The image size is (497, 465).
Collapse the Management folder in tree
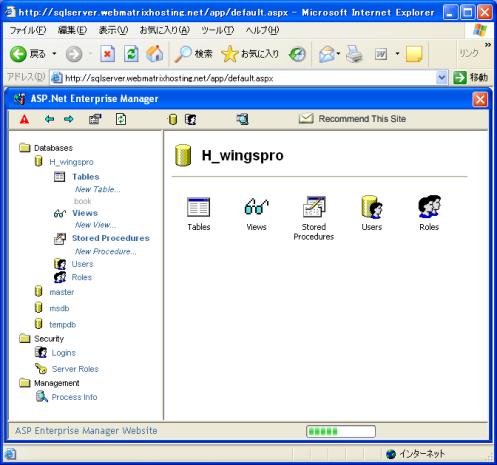25,383
